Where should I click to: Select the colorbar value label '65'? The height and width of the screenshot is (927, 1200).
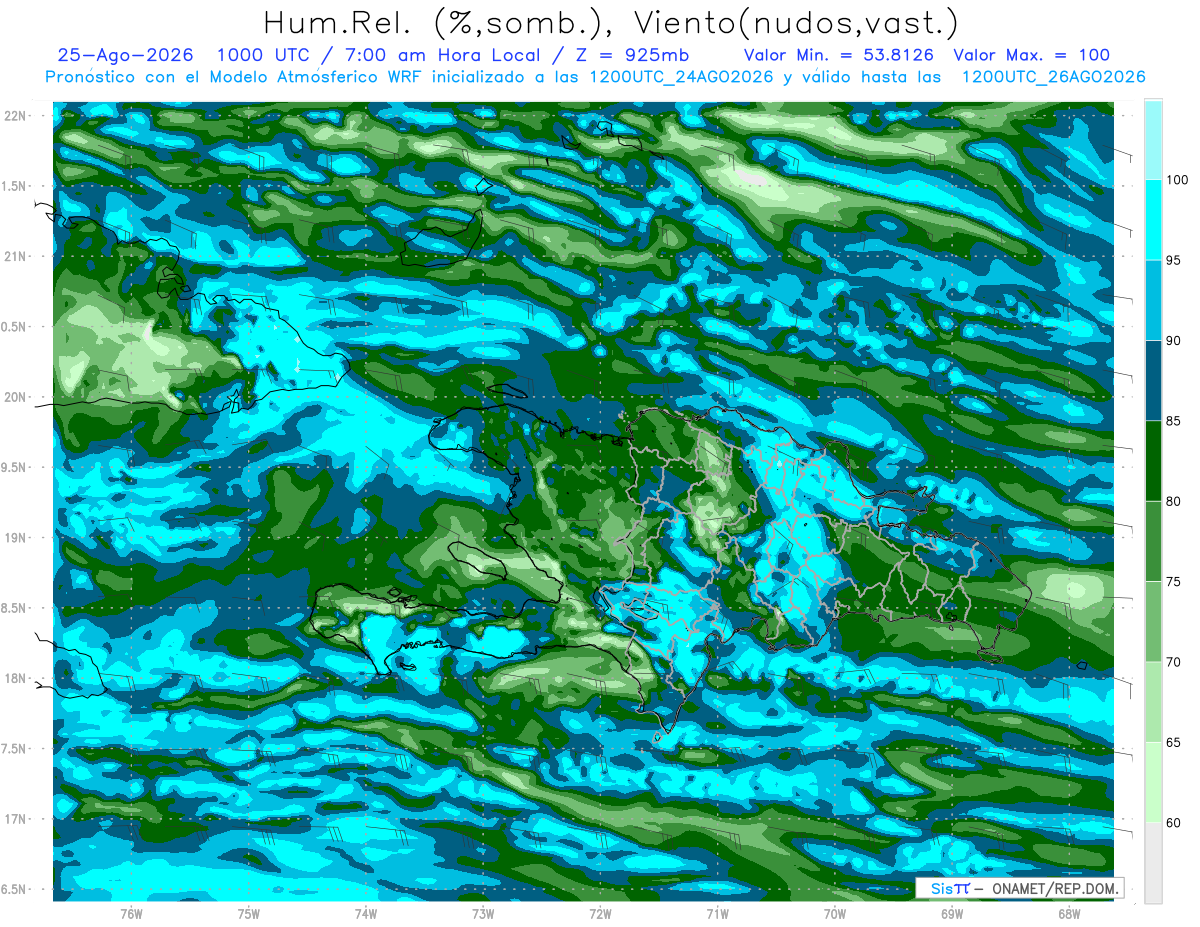pos(1175,742)
